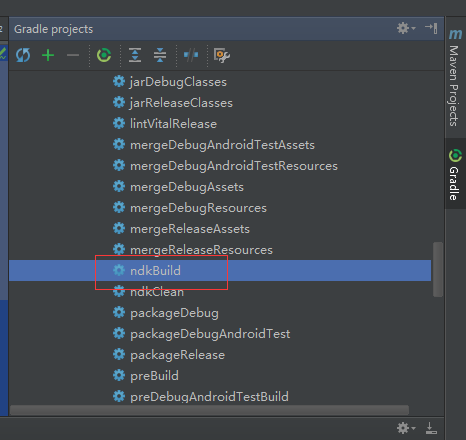Select the mergeDebugAndroidTestResources task
The image size is (466, 440).
[x=234, y=166]
